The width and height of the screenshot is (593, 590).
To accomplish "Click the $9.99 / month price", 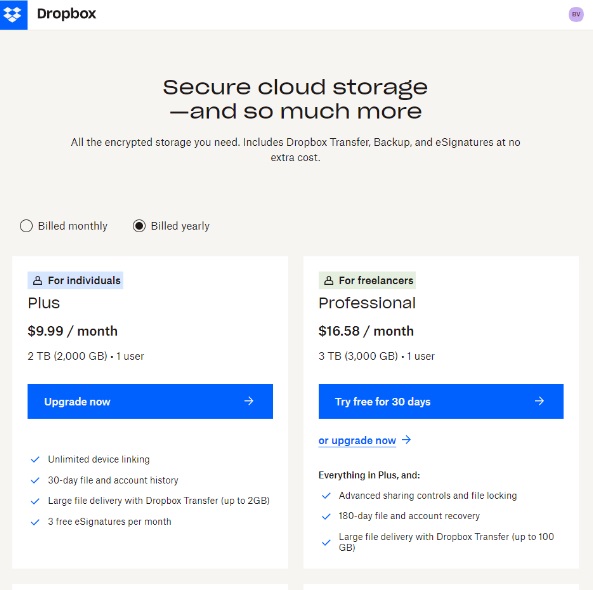I will [x=73, y=331].
